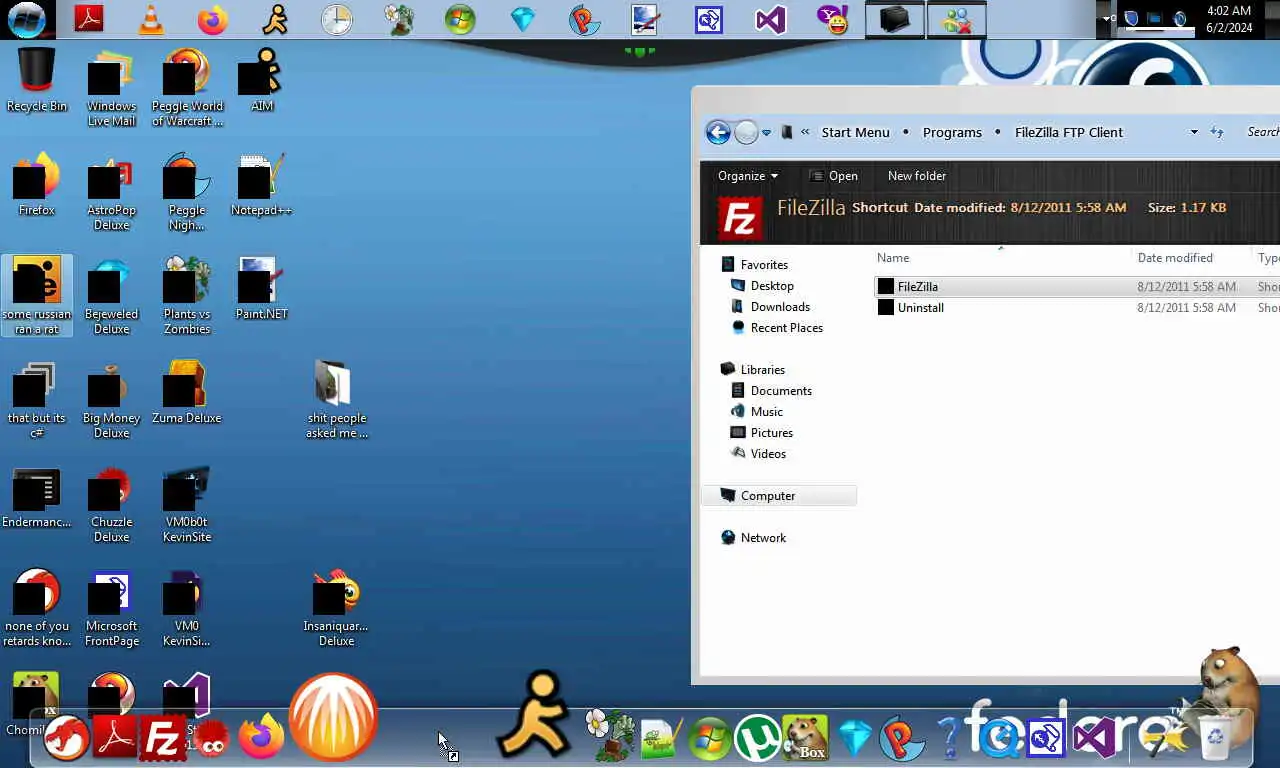1280x768 pixels.
Task: Select the Plants vs Zombies desktop icon
Action: [x=187, y=296]
